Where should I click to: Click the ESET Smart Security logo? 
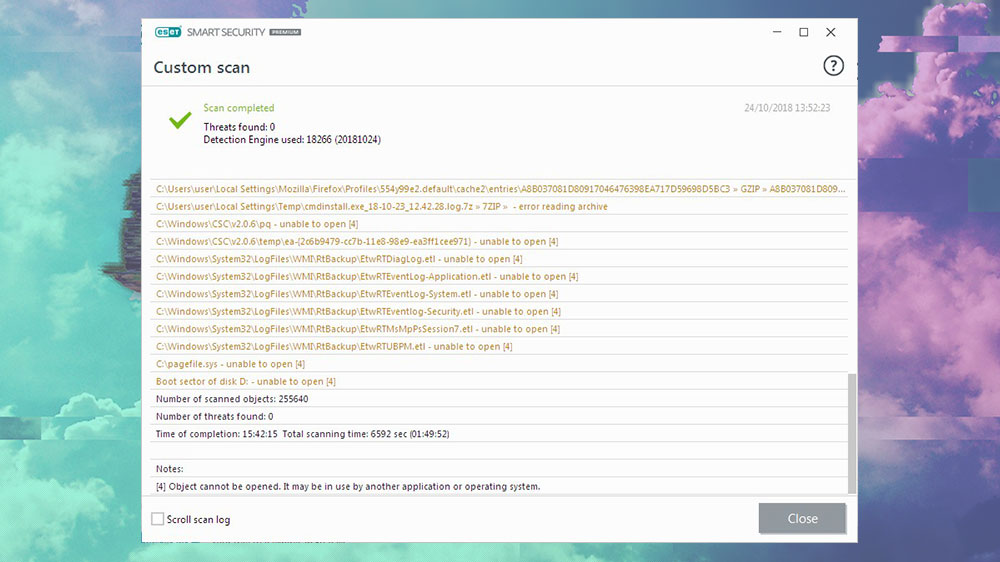pos(226,32)
